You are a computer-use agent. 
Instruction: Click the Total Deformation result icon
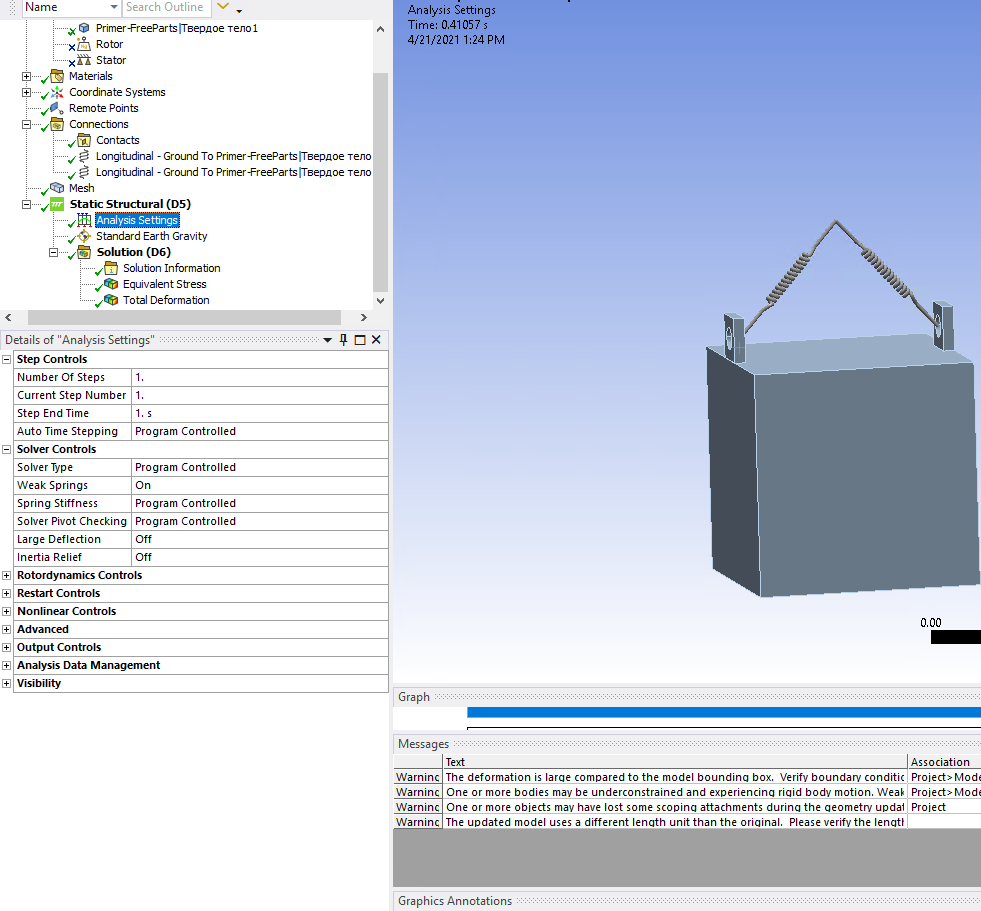coord(111,300)
